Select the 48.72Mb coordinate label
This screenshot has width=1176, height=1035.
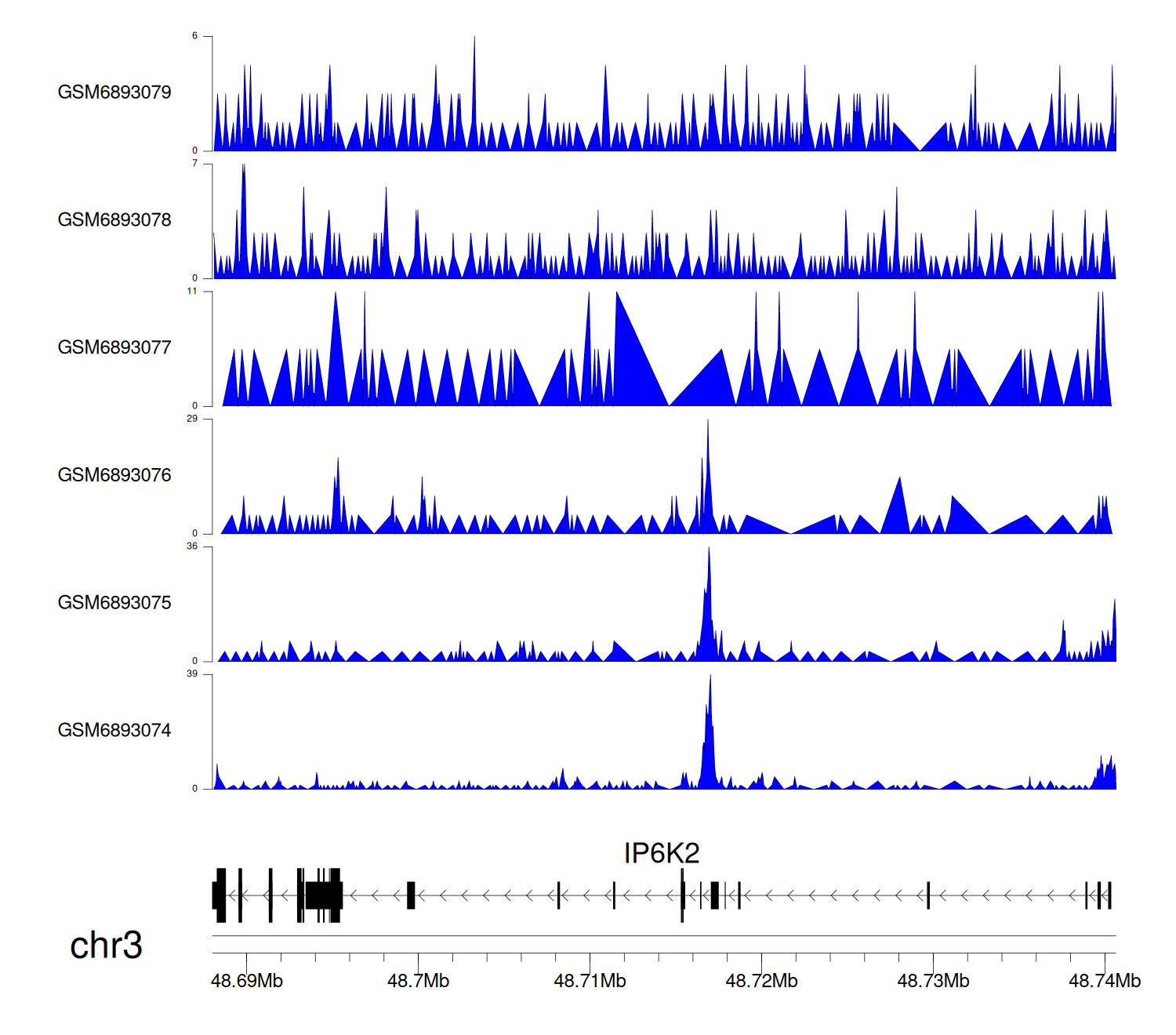coord(761,981)
